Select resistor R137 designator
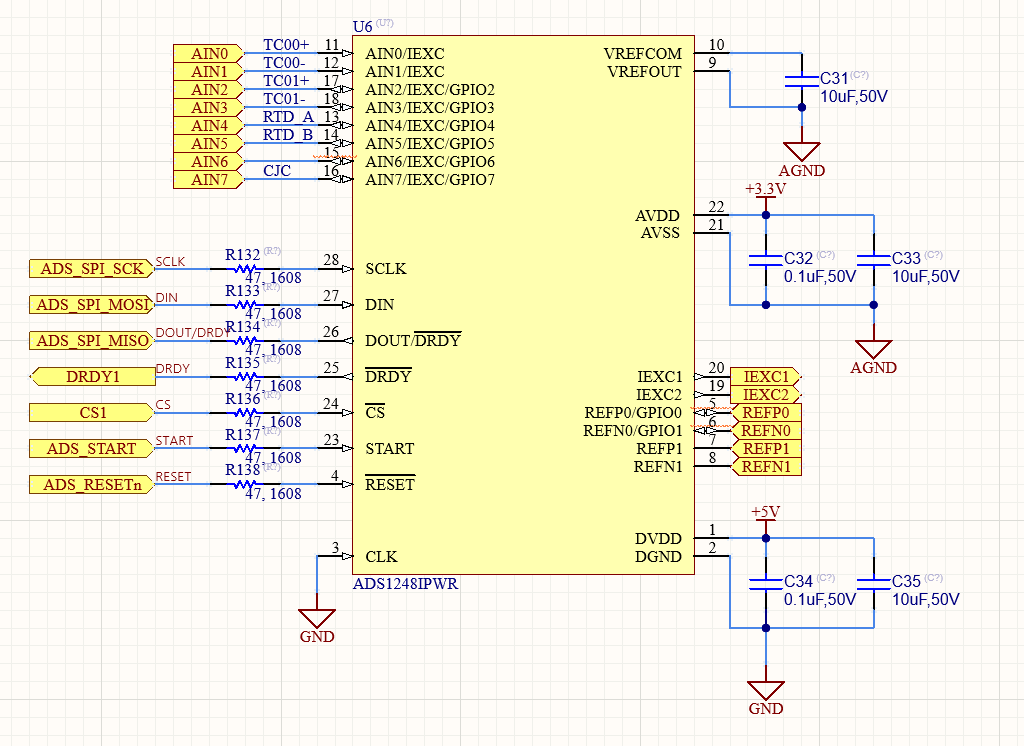 tap(242, 434)
